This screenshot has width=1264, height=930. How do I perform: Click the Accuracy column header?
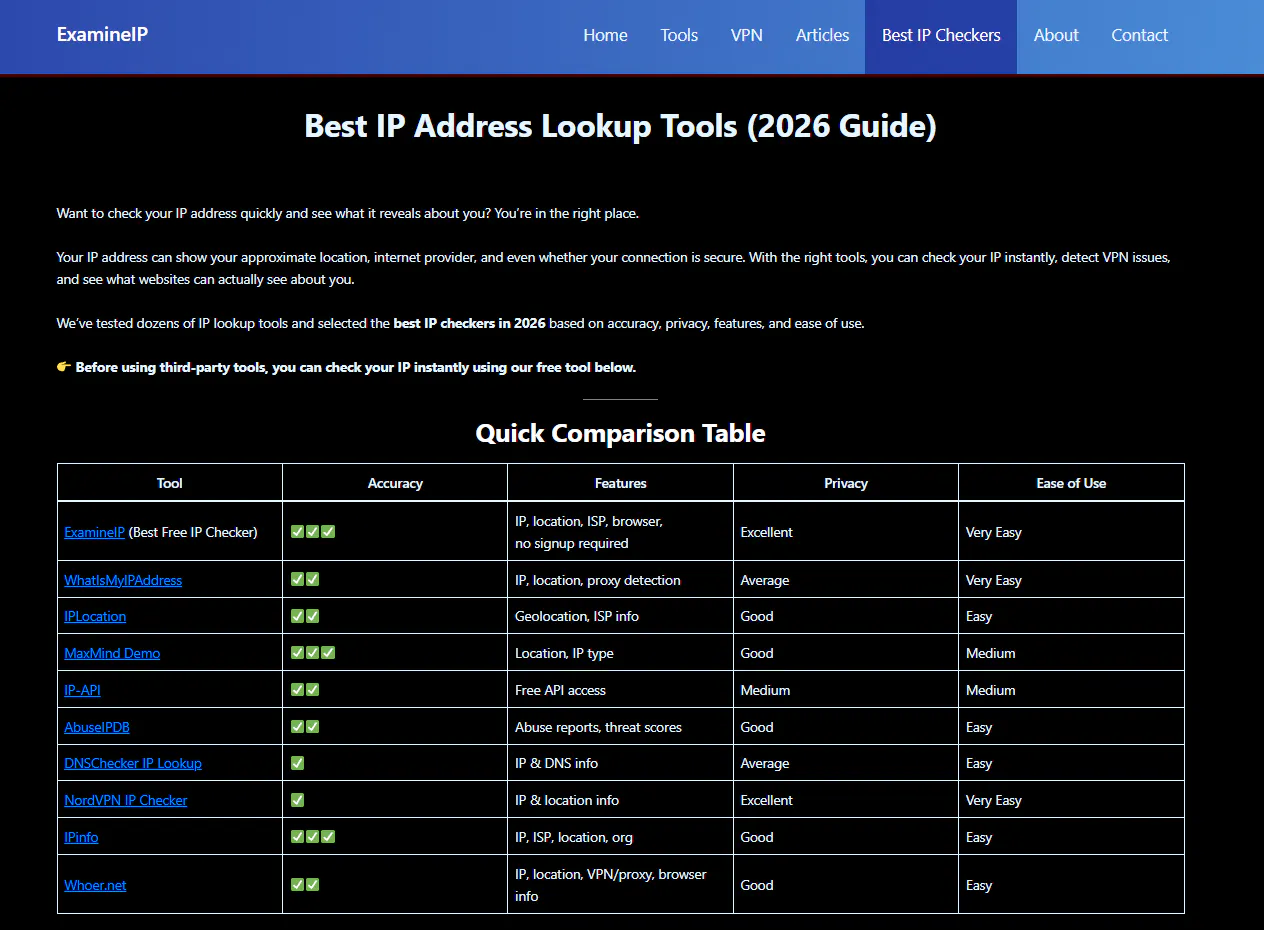pyautogui.click(x=395, y=483)
